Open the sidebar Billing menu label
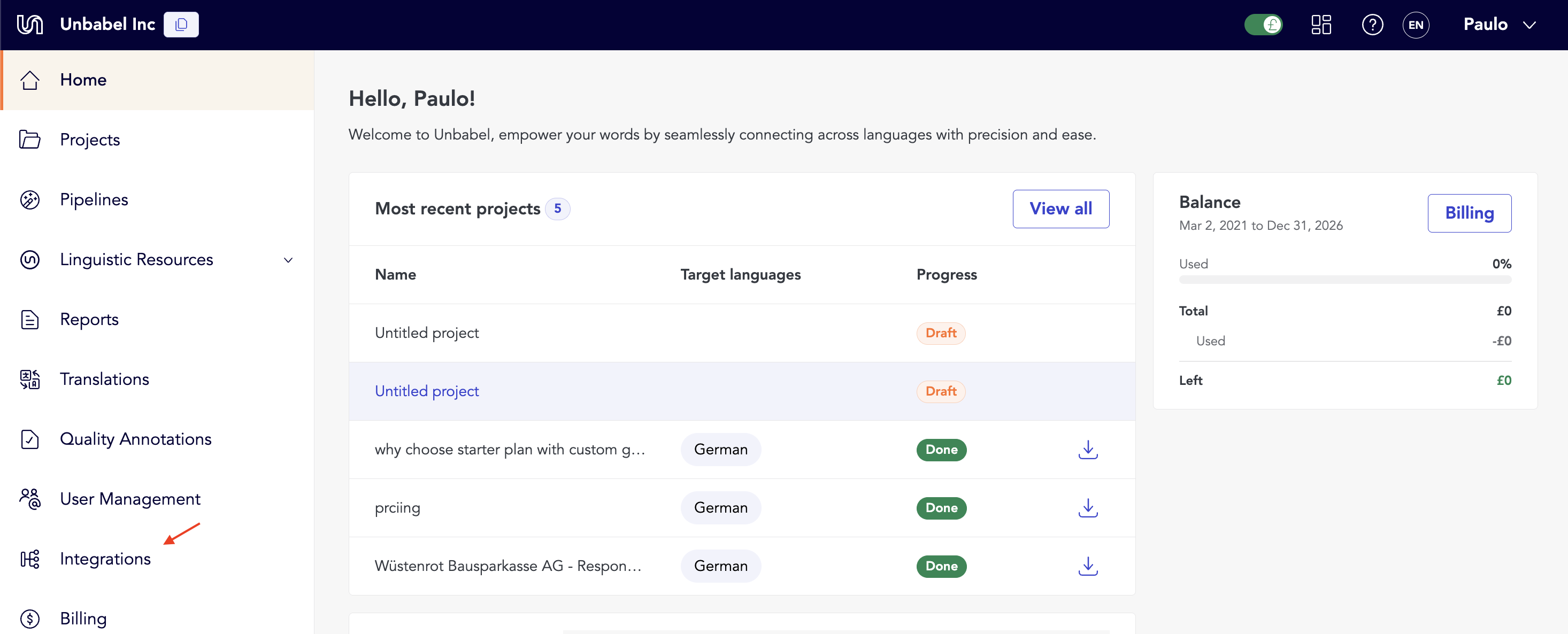The width and height of the screenshot is (1568, 634). (83, 619)
